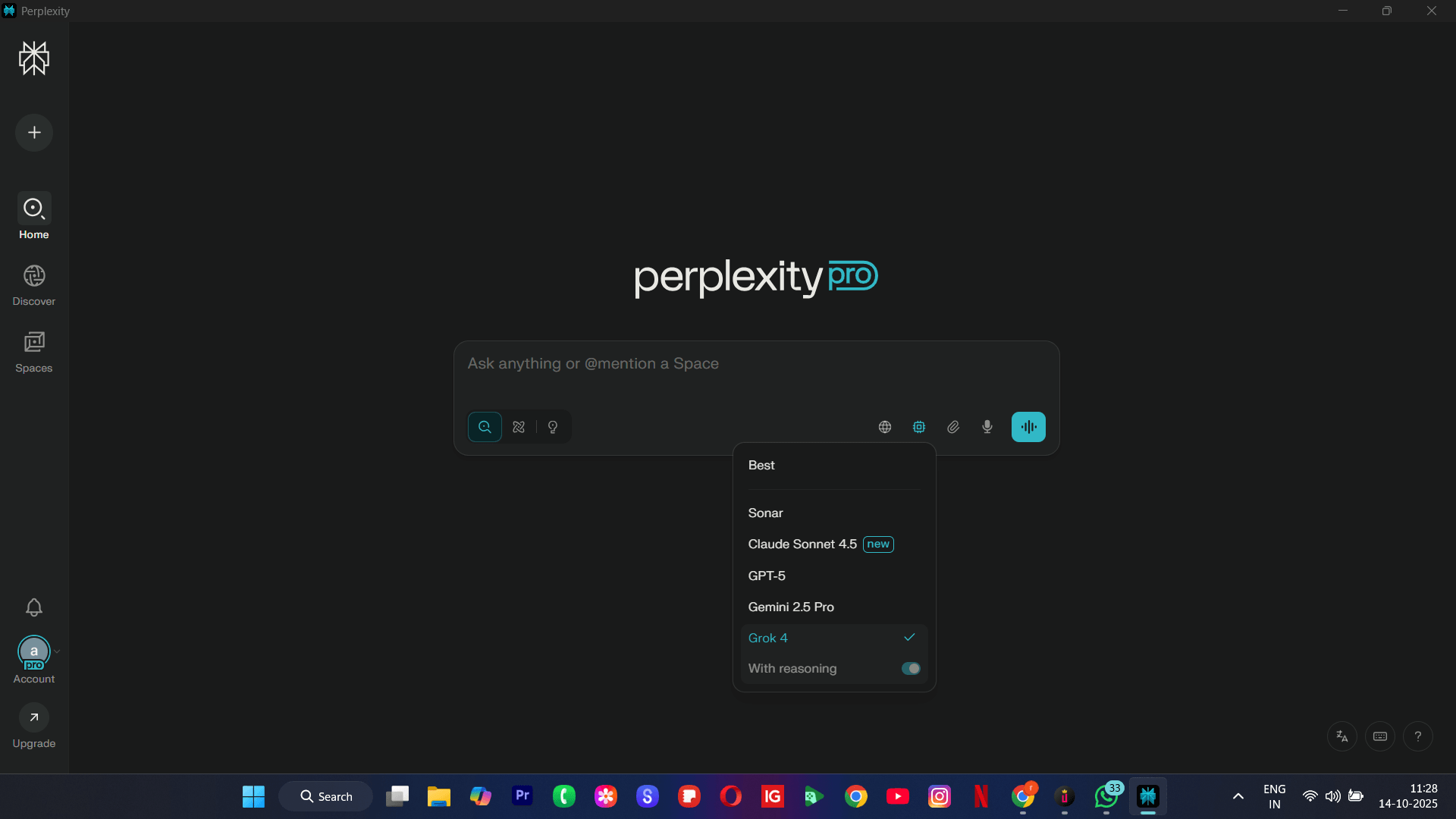This screenshot has height=819, width=1456.
Task: Select the Labs lightbulb mode
Action: click(x=553, y=427)
